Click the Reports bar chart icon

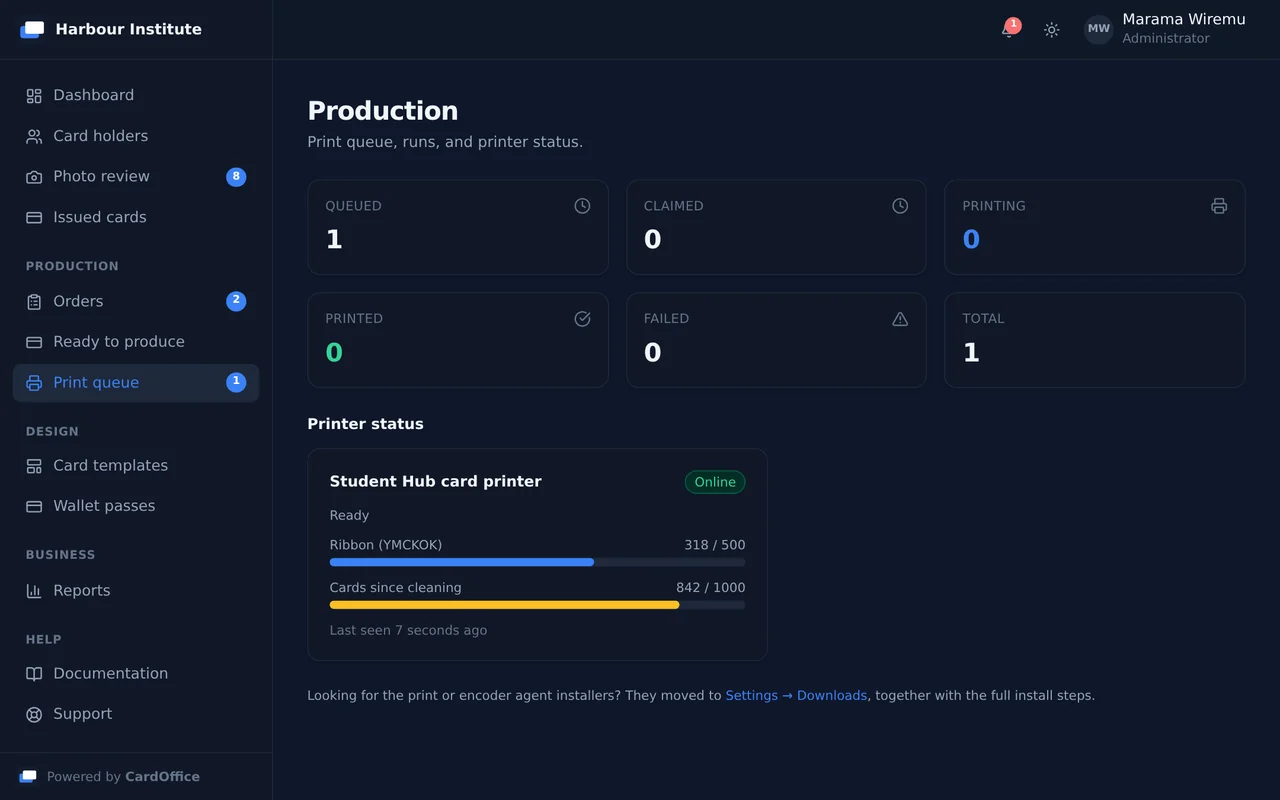click(x=34, y=591)
